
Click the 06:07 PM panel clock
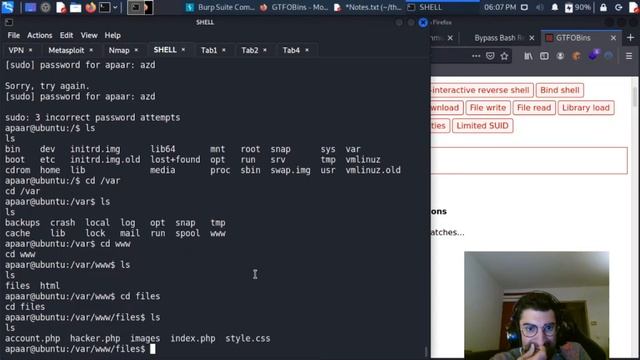500,7
